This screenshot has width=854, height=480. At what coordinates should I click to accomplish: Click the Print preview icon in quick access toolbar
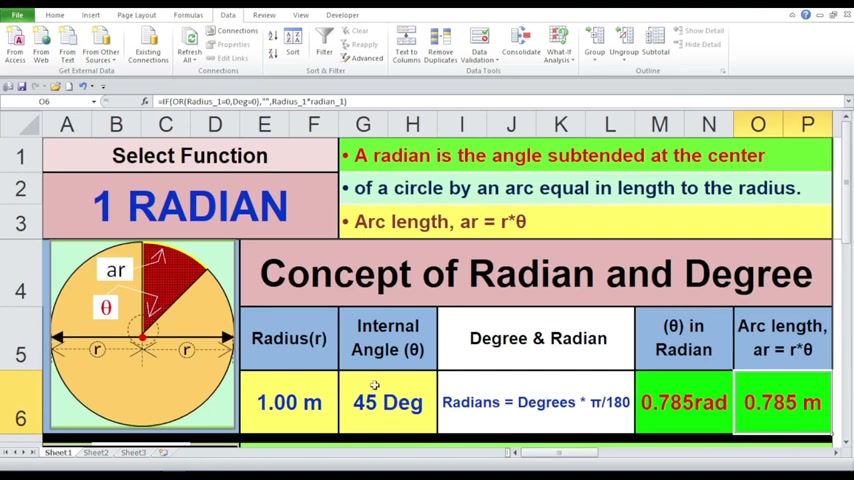click(8, 86)
